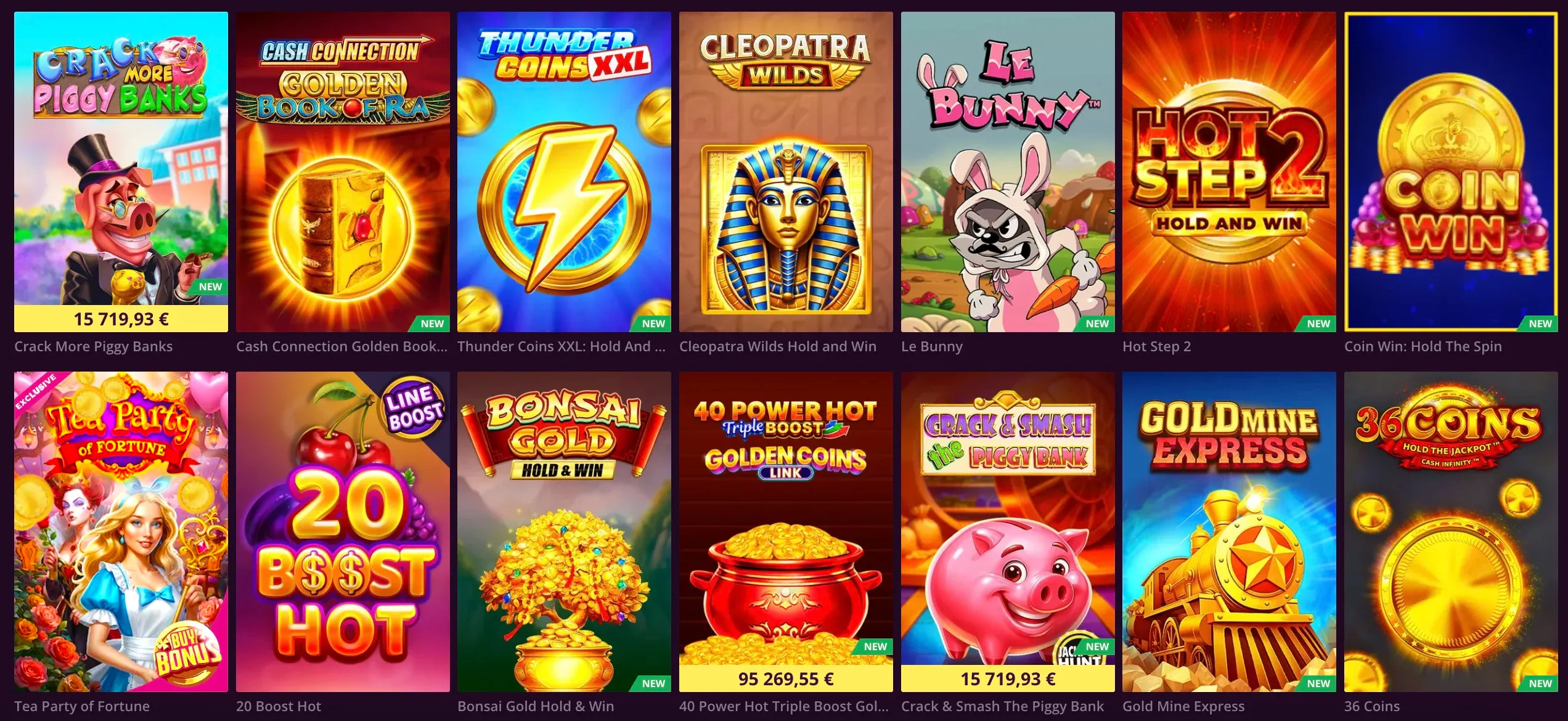This screenshot has width=1568, height=721.
Task: Select the 40 Power Hot Triple Boost tile
Action: point(786,531)
